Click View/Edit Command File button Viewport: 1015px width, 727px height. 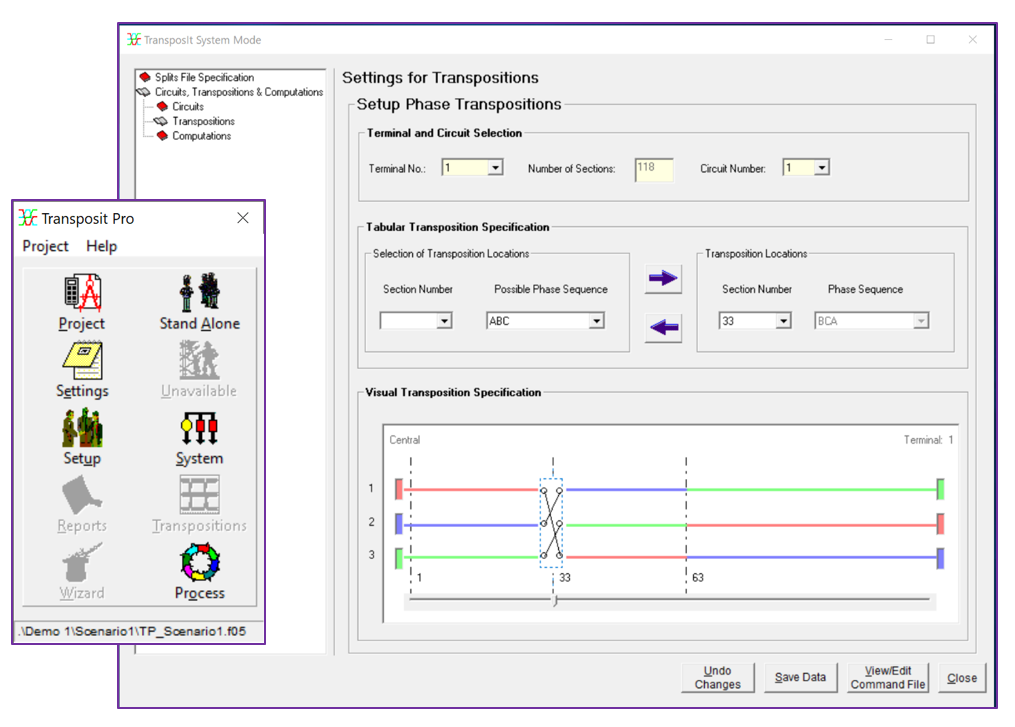(x=887, y=678)
